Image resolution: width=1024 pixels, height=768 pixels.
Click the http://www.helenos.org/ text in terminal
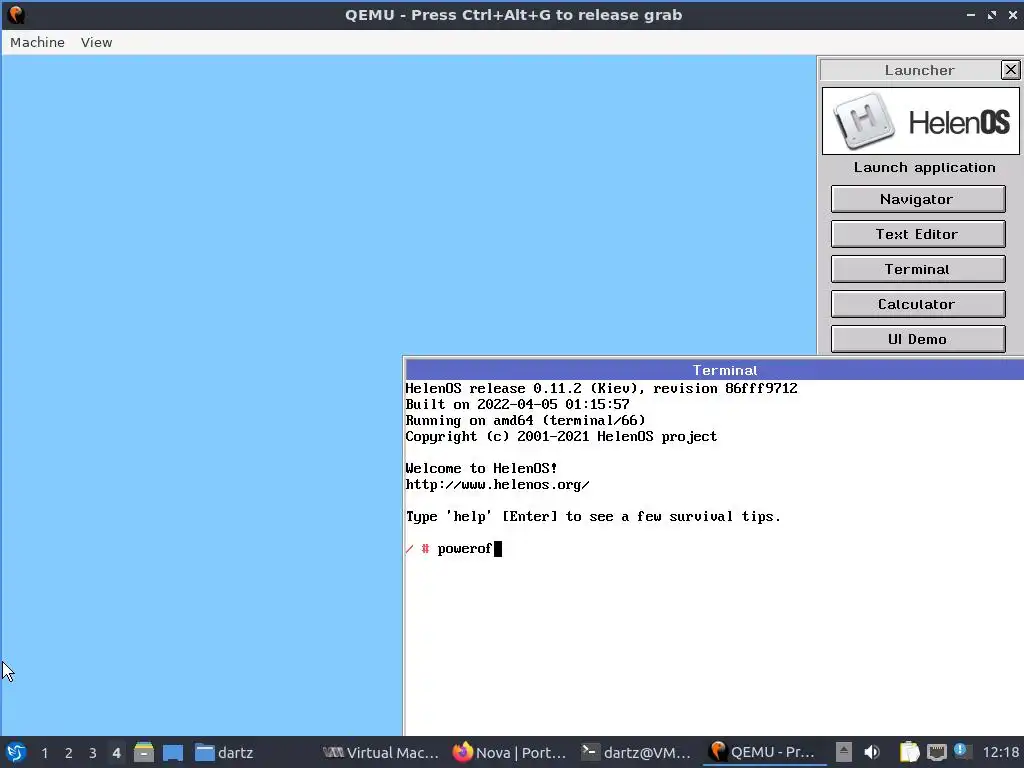(498, 485)
